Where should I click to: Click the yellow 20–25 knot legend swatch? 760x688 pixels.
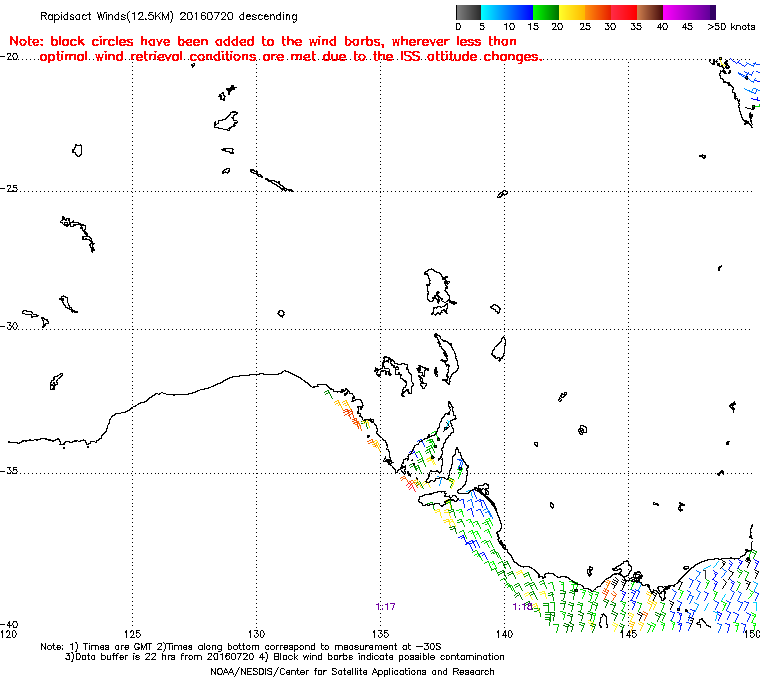click(572, 12)
